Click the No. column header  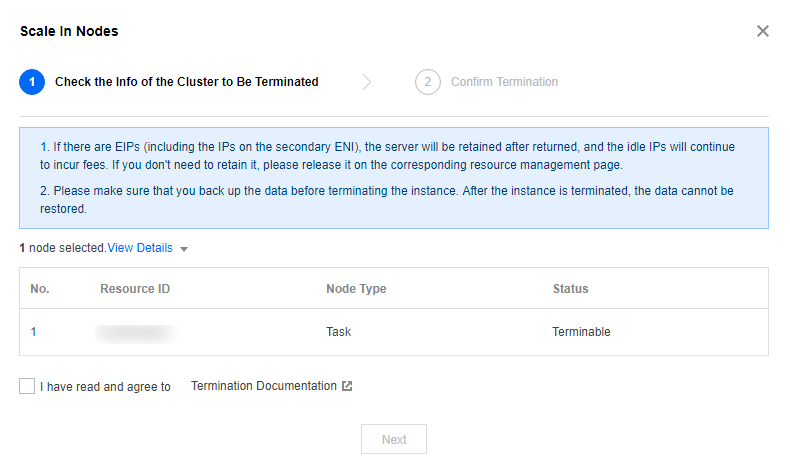[40, 289]
